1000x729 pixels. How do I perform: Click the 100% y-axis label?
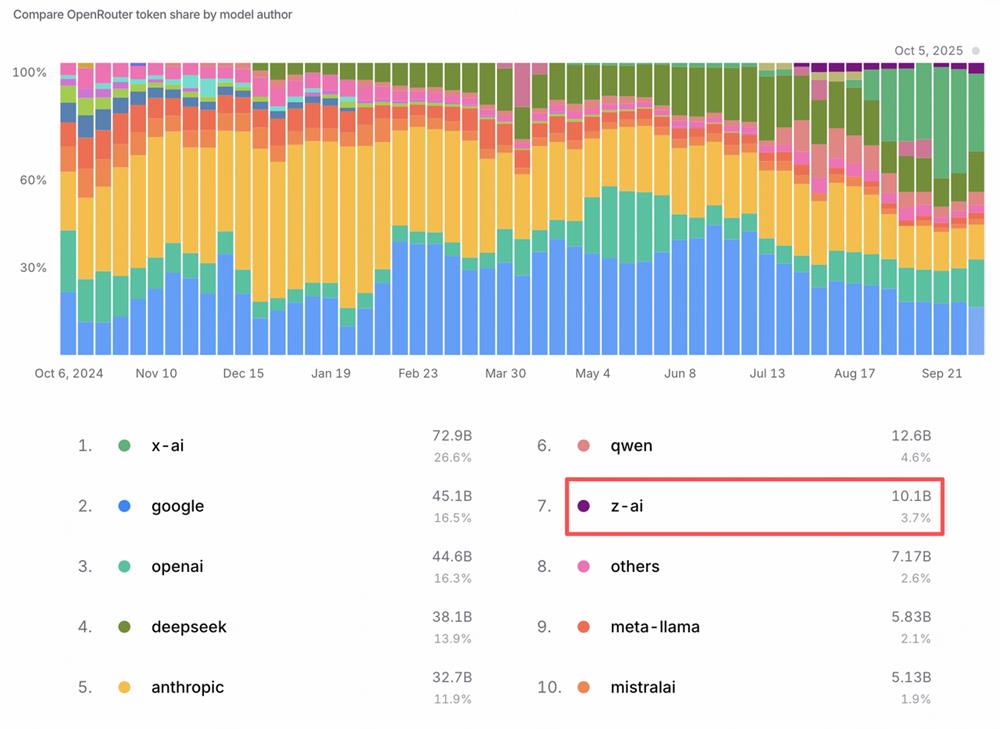pos(29,73)
